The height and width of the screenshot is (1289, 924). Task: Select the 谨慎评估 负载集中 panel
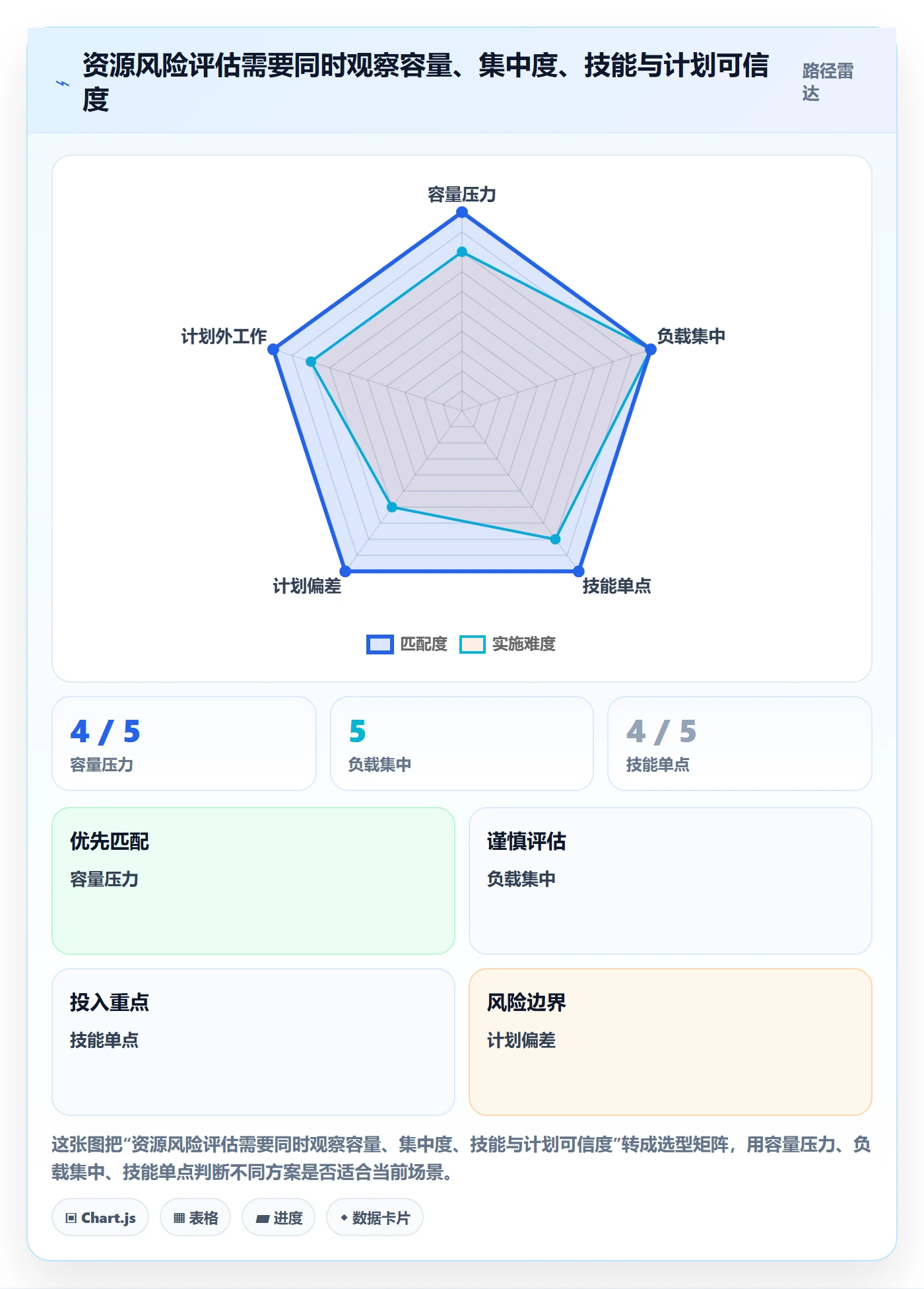point(671,881)
